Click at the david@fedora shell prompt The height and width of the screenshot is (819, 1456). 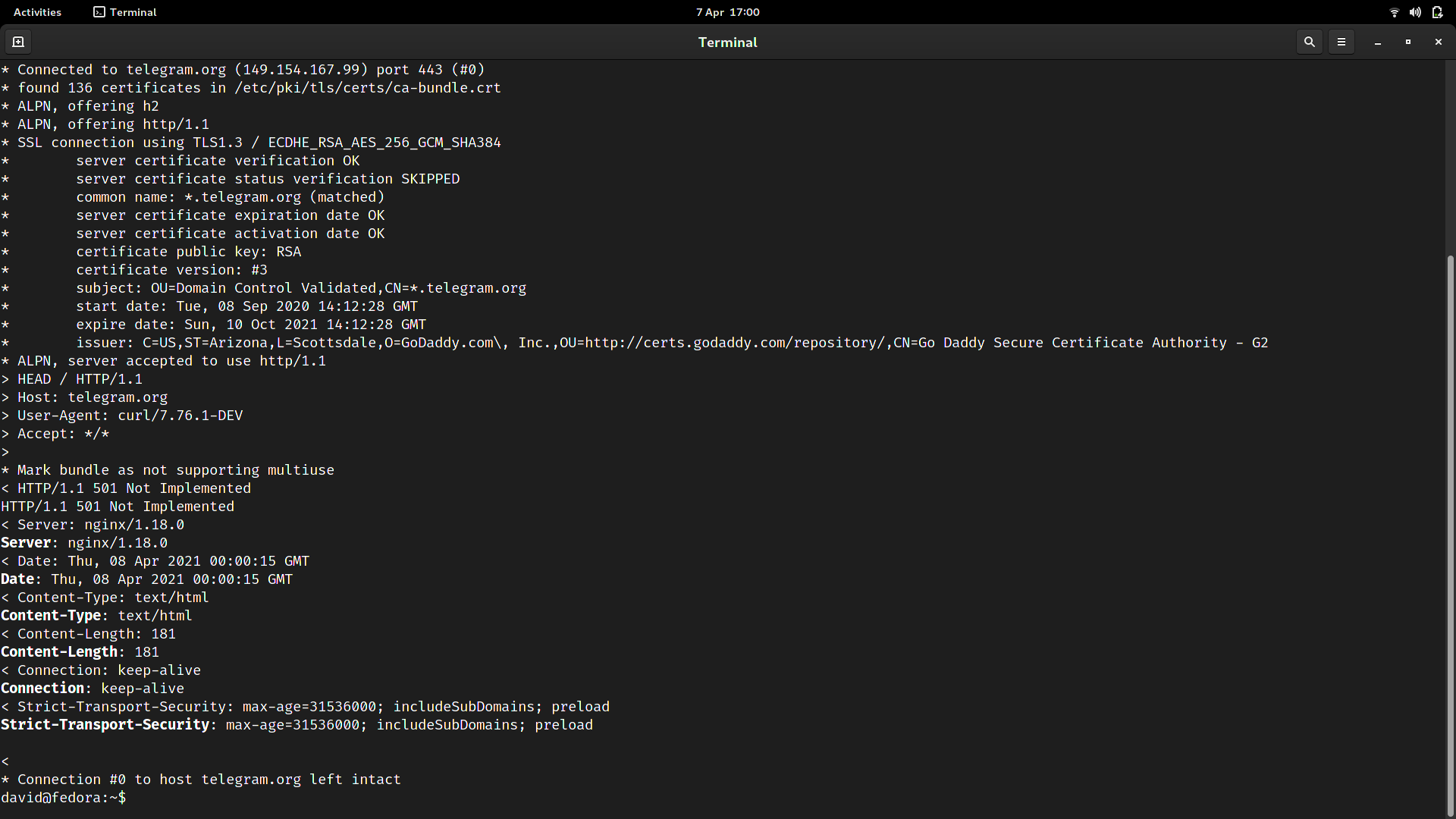[64, 798]
